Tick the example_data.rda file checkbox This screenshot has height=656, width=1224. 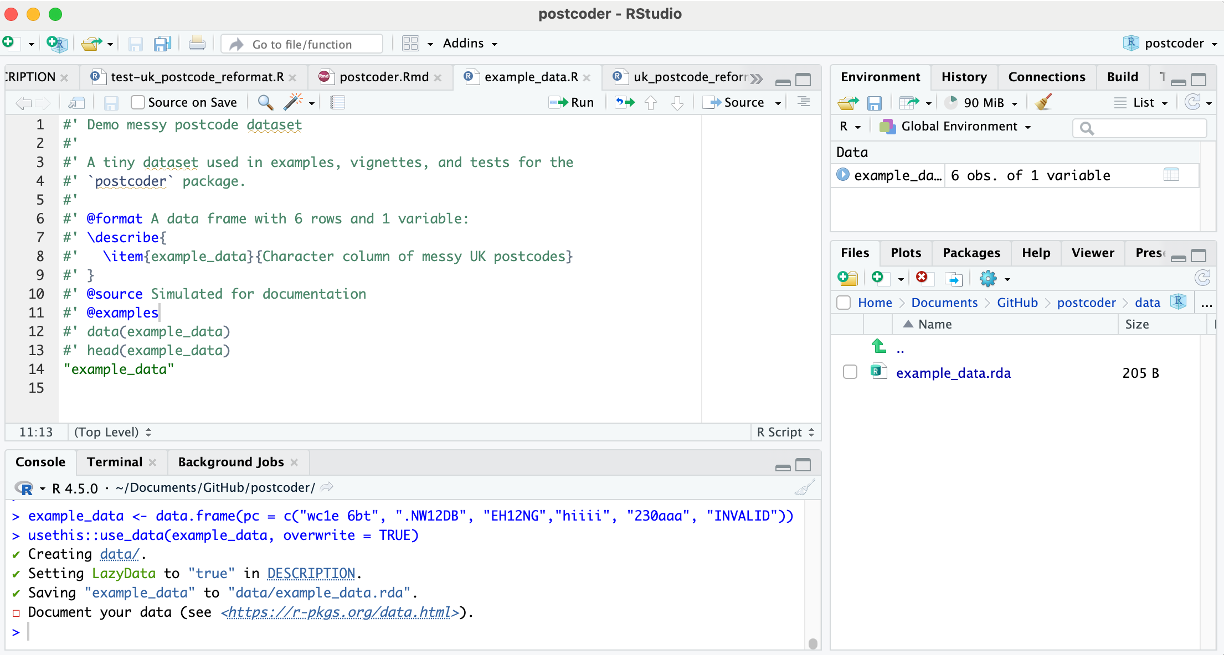pos(849,372)
